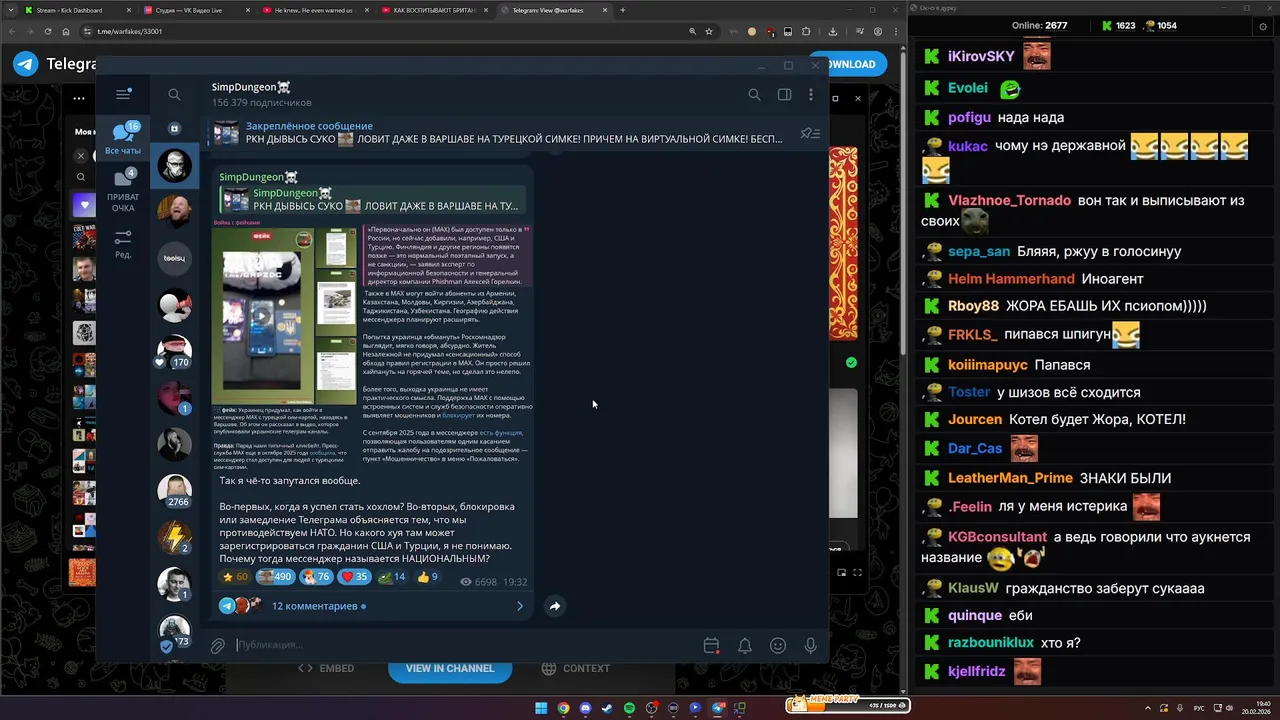Click the 'VIEW IN CHANNEL' button
Screen dimensions: 1280x720
(449, 668)
